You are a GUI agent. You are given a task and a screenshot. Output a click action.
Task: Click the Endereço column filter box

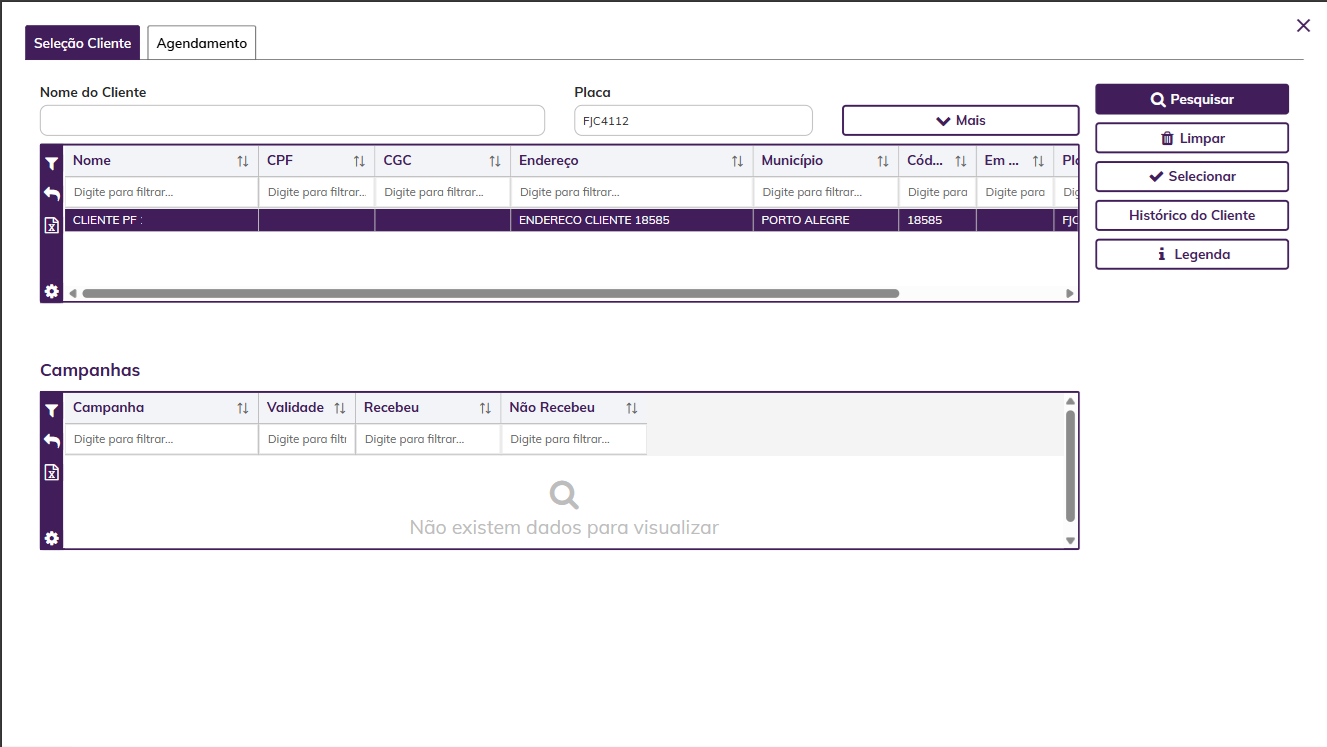point(632,192)
